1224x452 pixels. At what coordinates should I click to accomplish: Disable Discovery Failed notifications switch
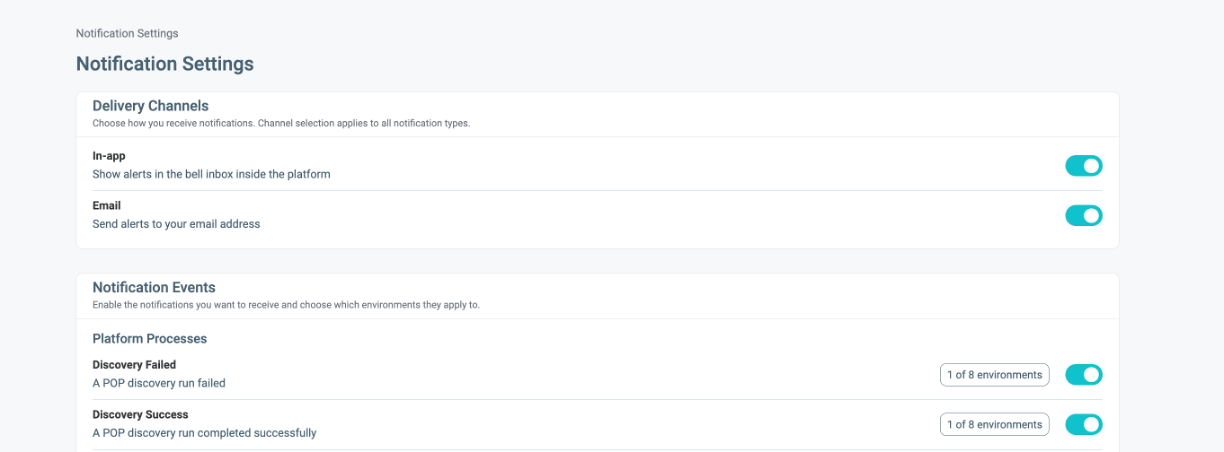[x=1084, y=375]
